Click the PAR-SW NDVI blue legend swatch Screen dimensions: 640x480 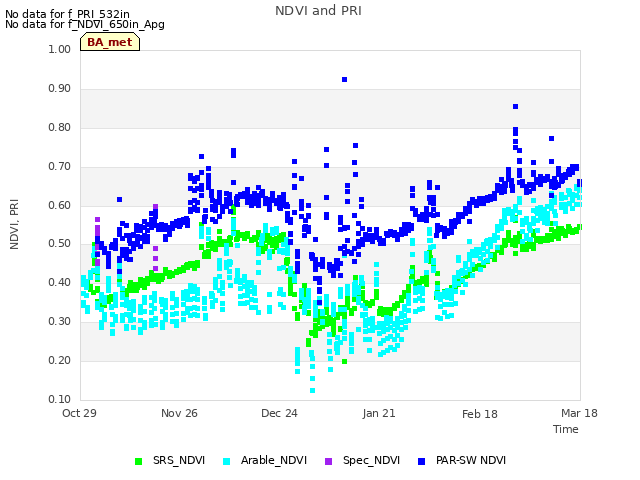(x=422, y=462)
